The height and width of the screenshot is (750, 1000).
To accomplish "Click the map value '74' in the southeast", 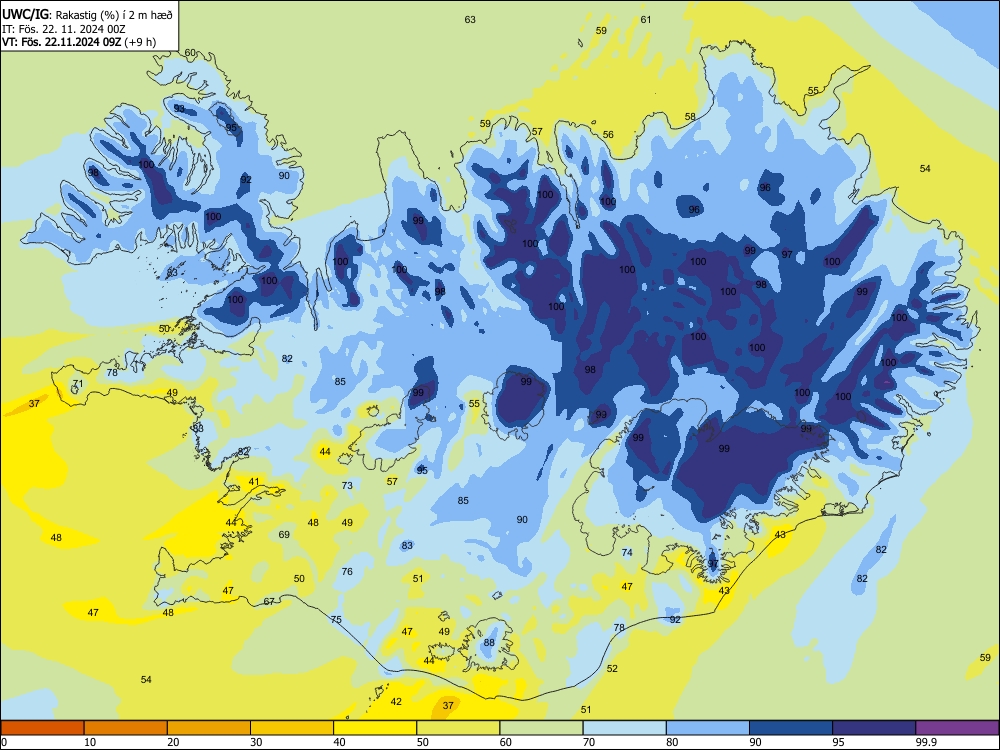I will point(627,552).
